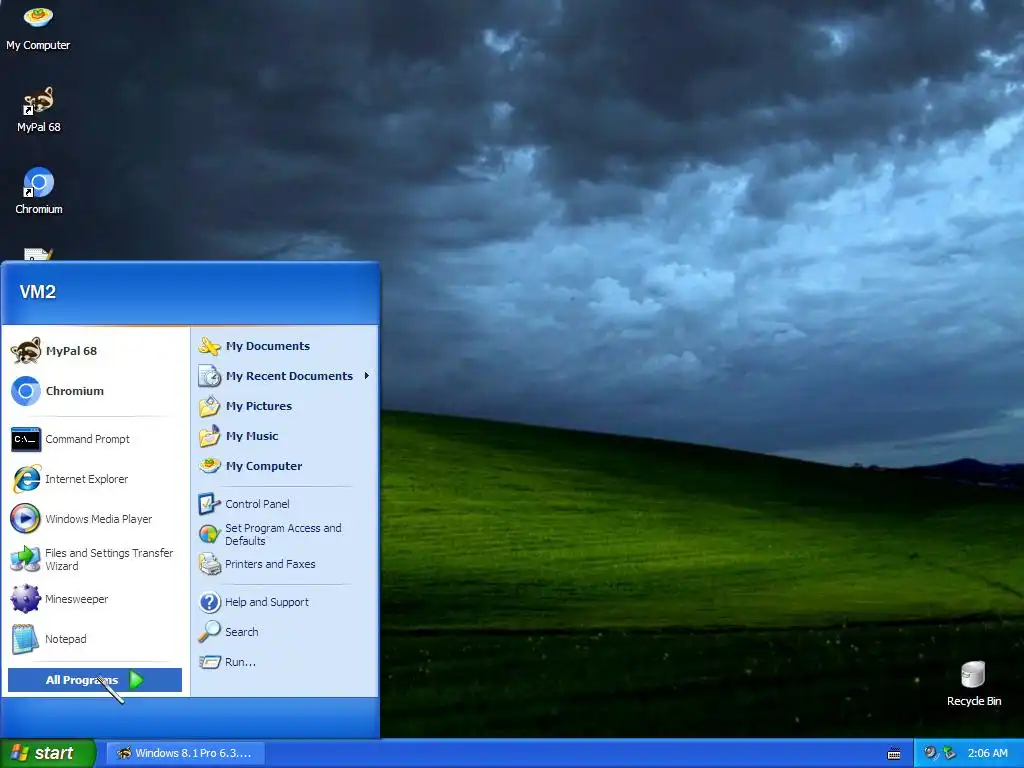Click the first system tray icon
The height and width of the screenshot is (768, 1024).
point(930,753)
